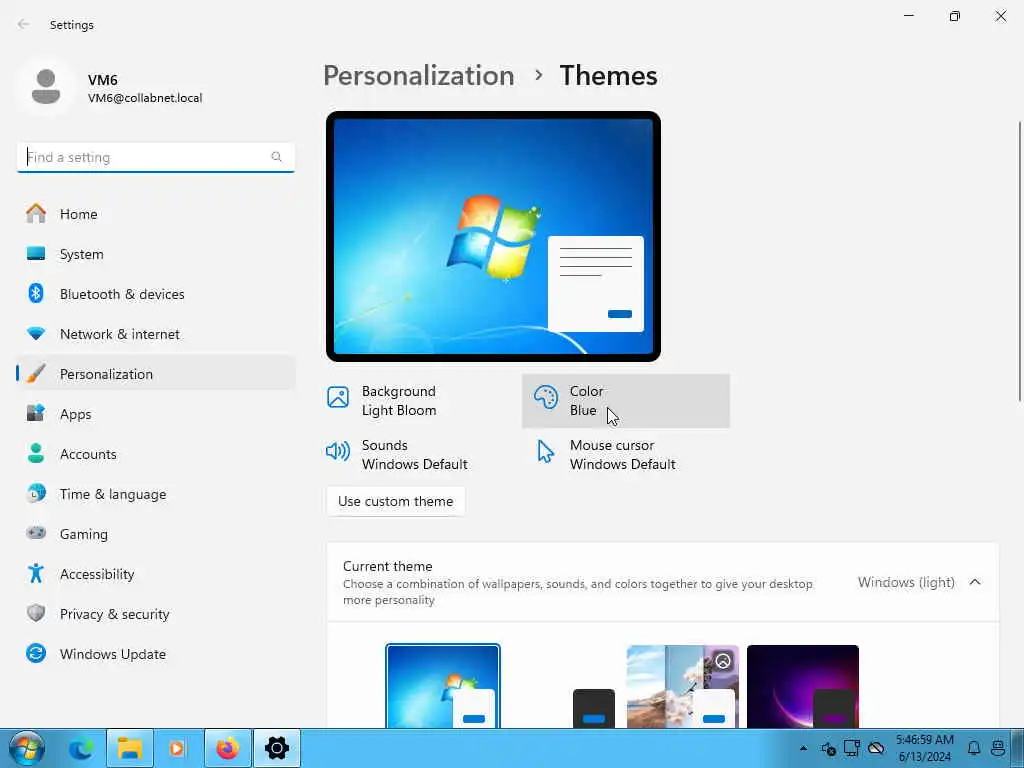Open Bluetooth & devices settings
This screenshot has height=768, width=1024.
(155, 294)
